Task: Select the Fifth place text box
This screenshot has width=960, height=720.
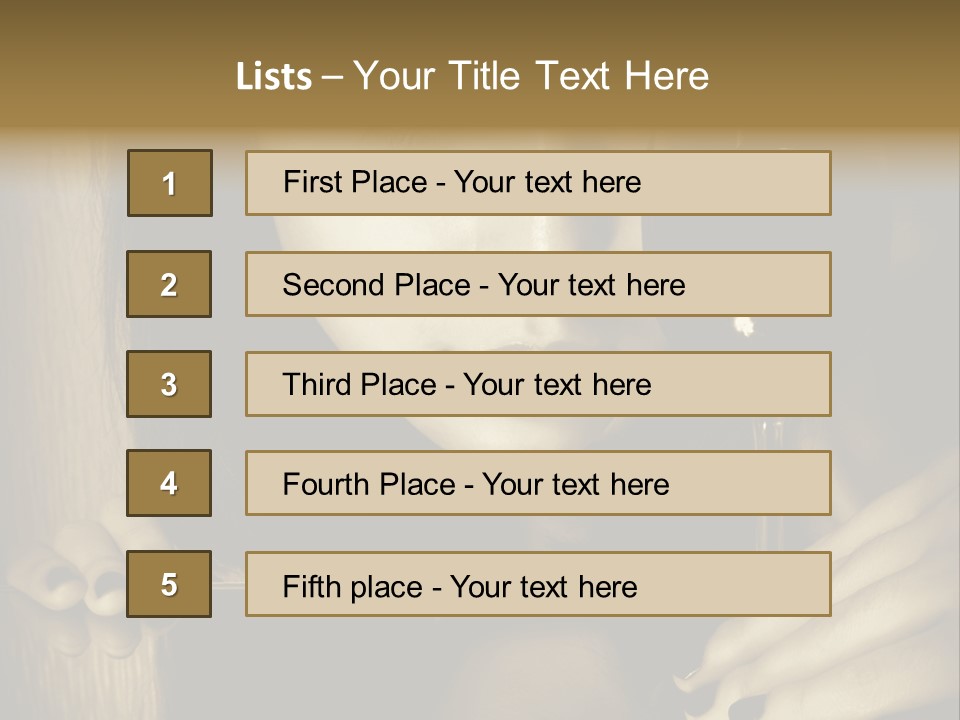Action: [x=538, y=584]
